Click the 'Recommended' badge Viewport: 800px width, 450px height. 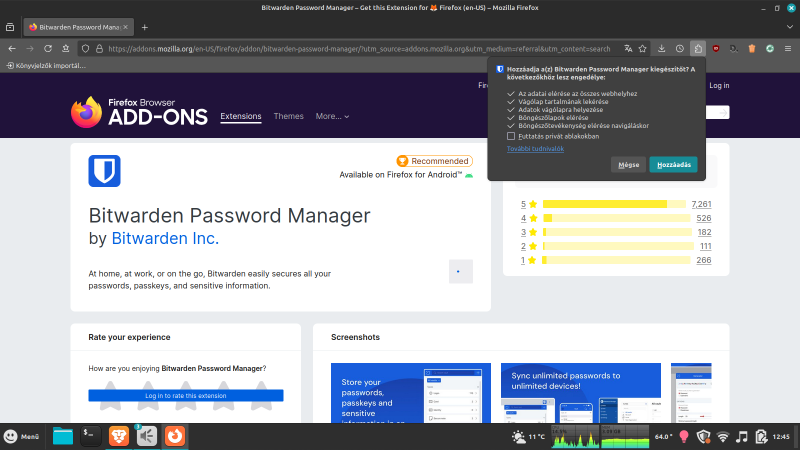[435, 161]
